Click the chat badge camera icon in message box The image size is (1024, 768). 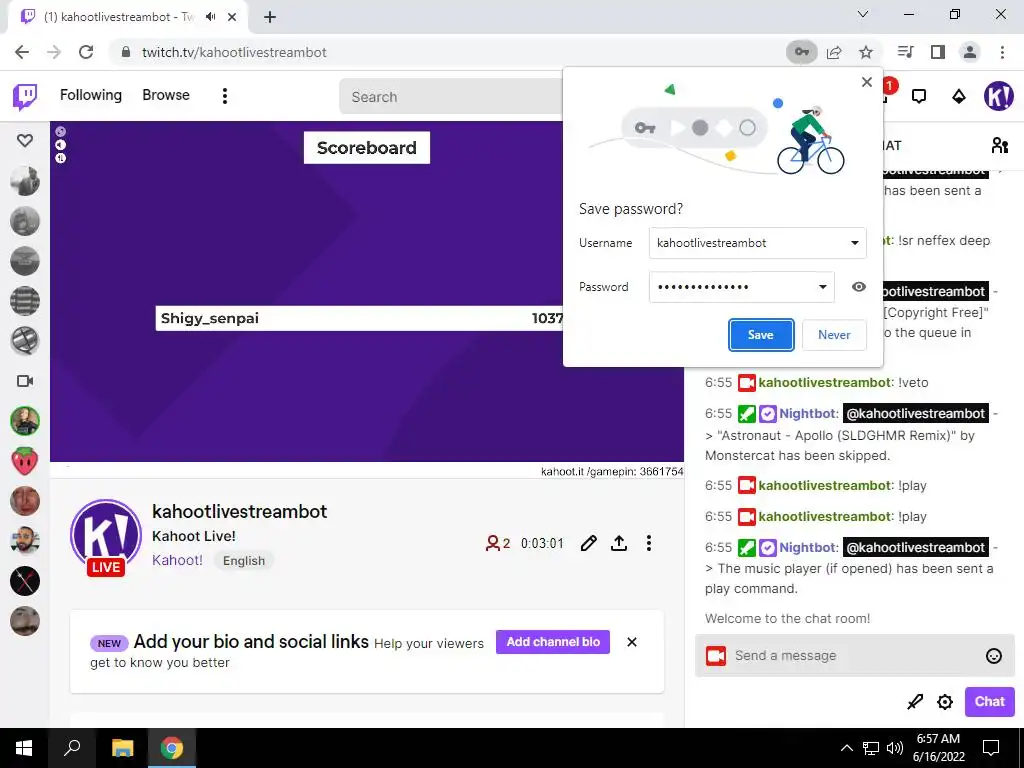coord(716,656)
